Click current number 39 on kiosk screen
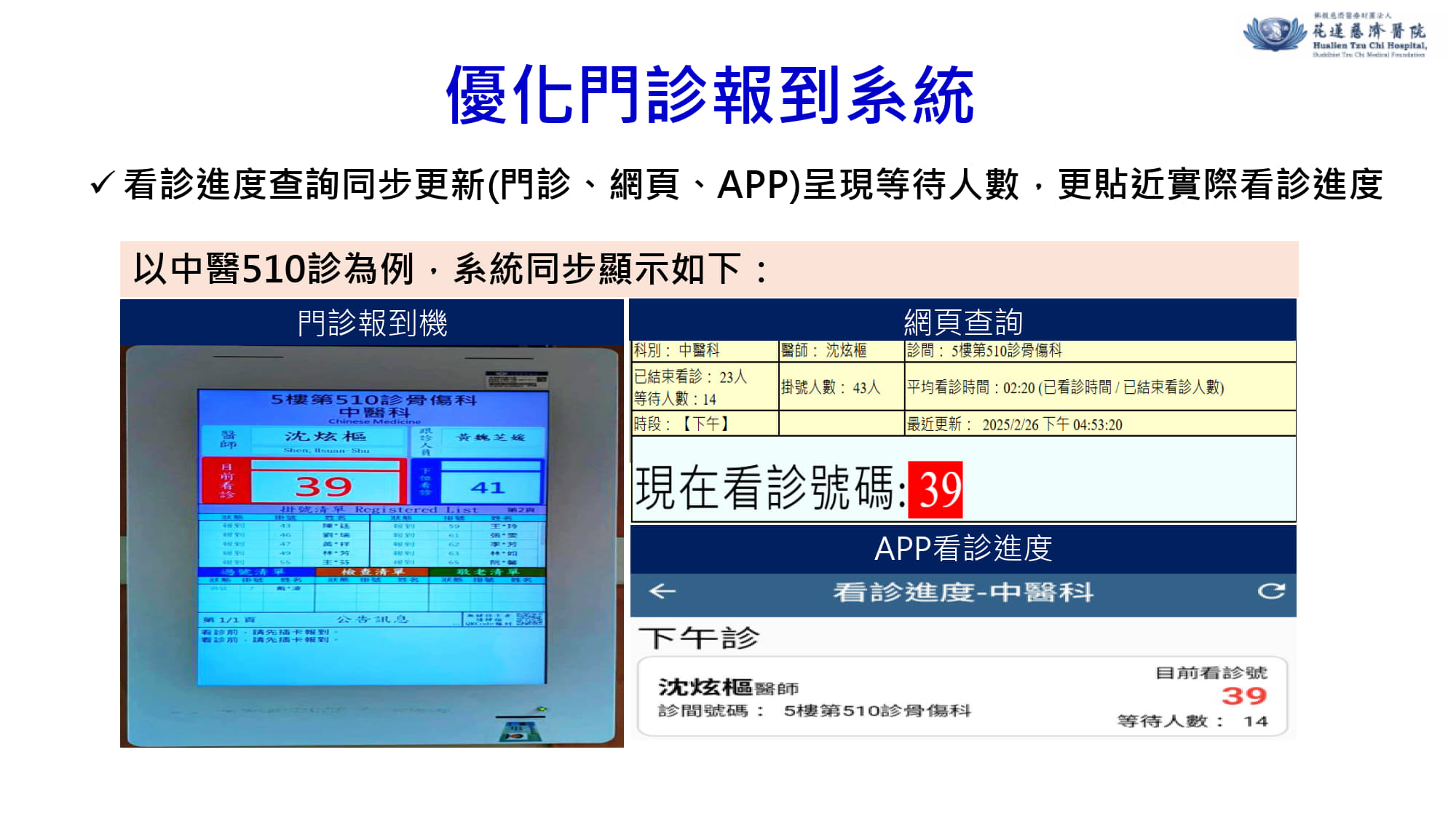The width and height of the screenshot is (1456, 819). click(324, 486)
